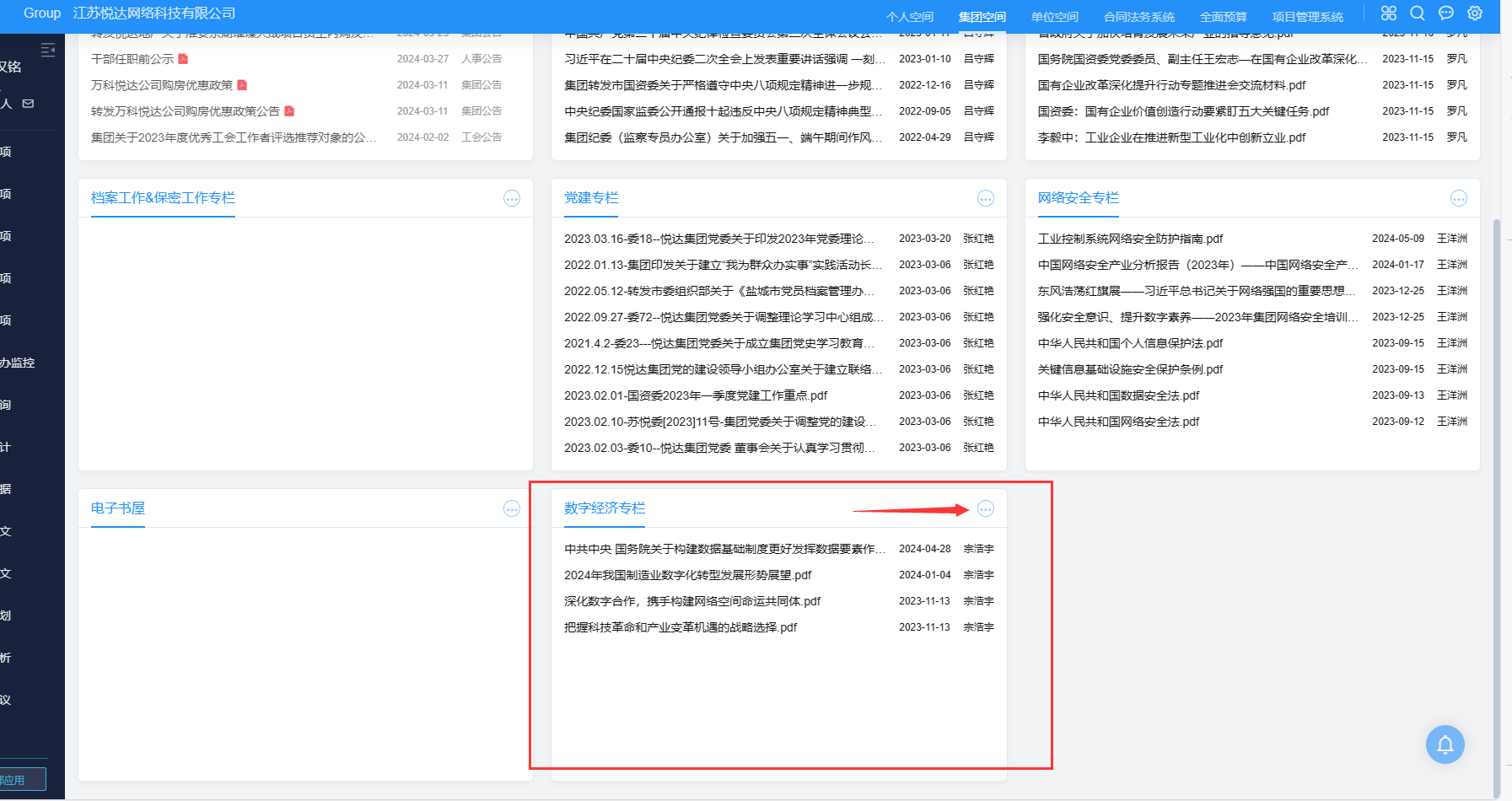
Task: Open 合同法务系统 from top navigation
Action: [1138, 17]
